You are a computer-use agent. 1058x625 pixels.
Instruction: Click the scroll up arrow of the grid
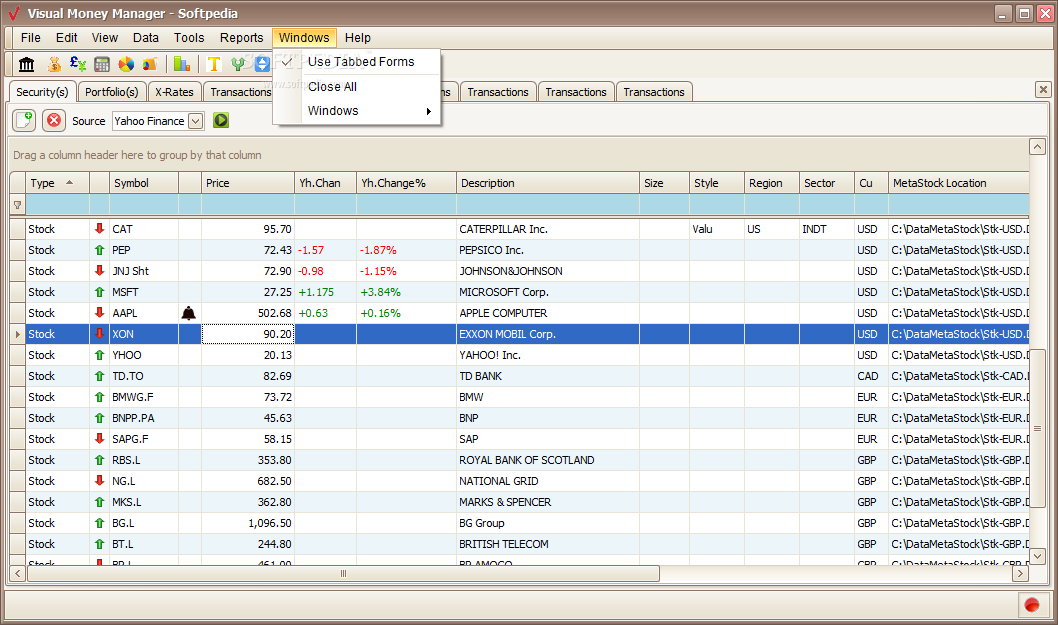(1037, 146)
